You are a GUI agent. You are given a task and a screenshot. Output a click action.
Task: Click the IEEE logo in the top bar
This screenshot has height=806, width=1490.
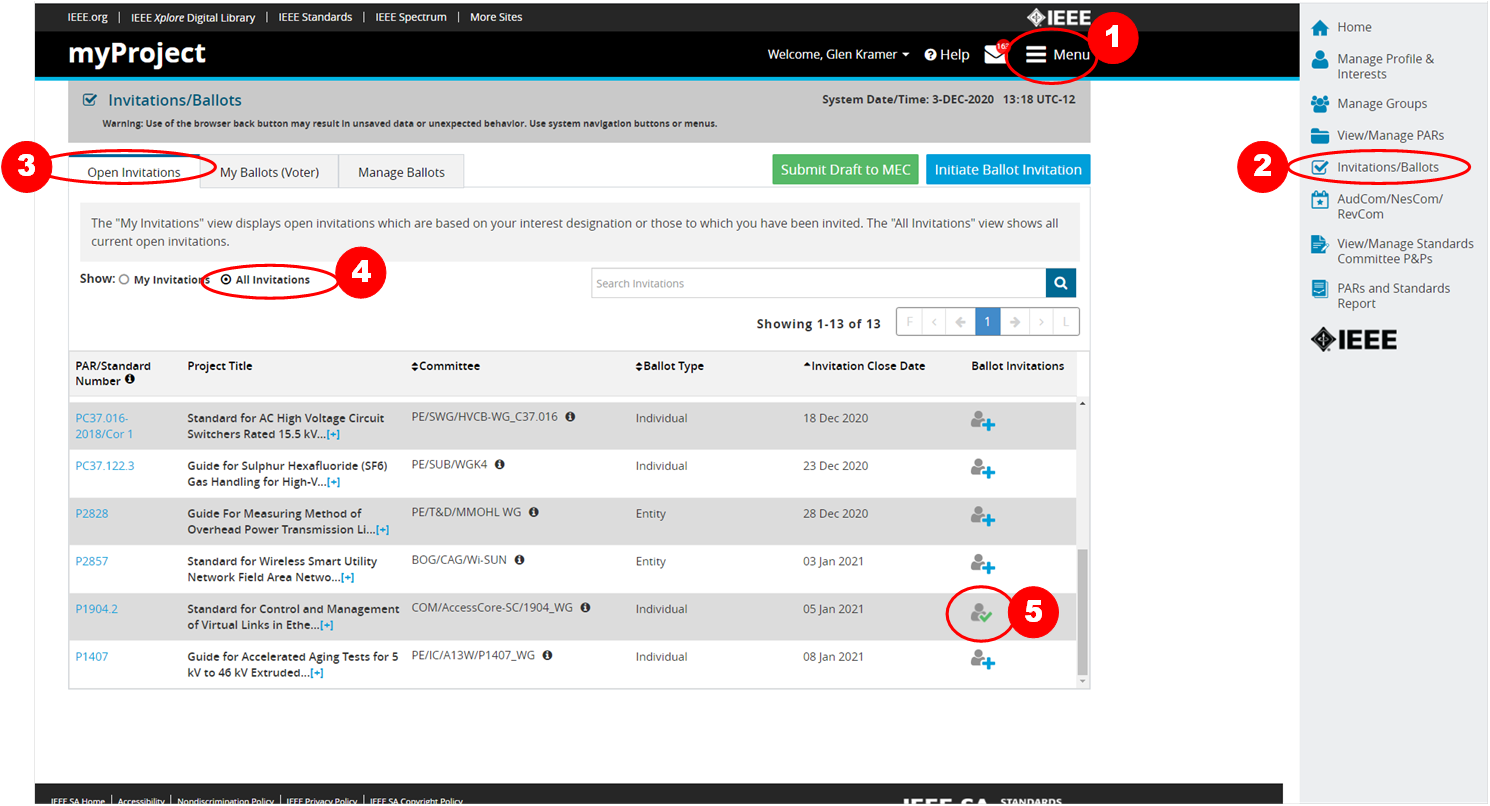point(1058,17)
